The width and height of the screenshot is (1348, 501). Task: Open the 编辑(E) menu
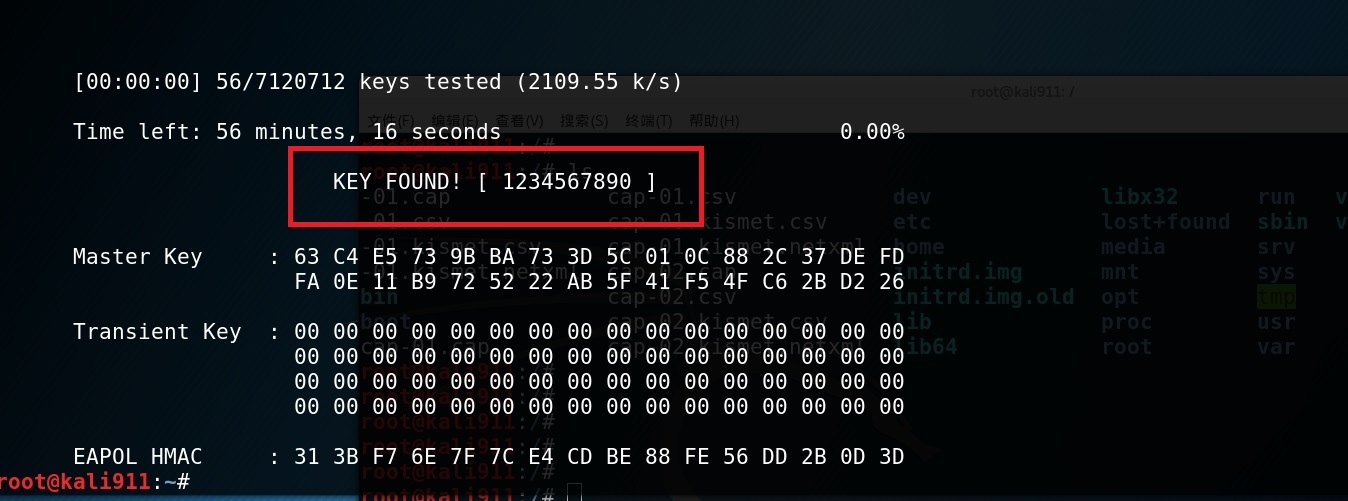click(453, 120)
